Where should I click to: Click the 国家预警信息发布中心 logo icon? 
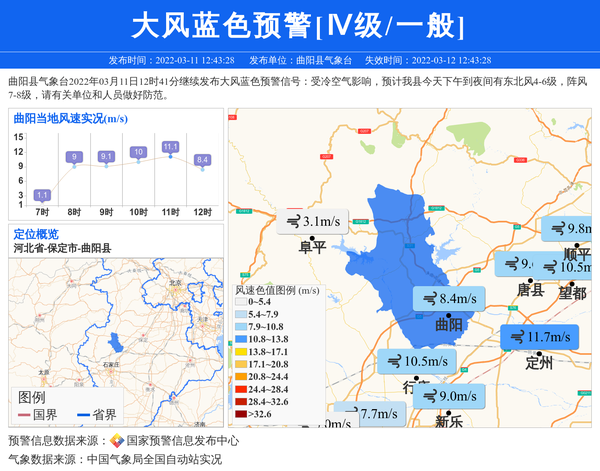[x=117, y=441]
